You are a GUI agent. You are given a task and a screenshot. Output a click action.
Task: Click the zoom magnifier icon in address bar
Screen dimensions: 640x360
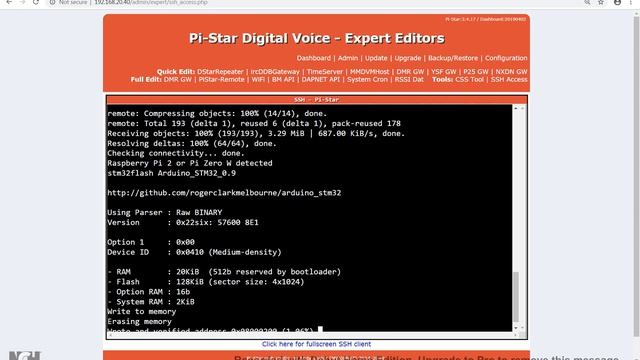587,2
